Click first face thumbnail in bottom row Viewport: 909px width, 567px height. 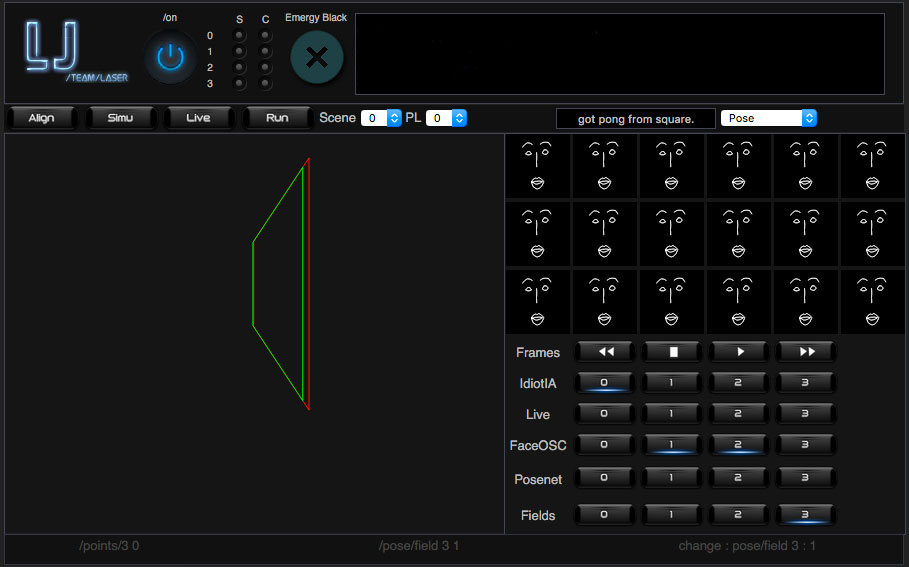537,301
